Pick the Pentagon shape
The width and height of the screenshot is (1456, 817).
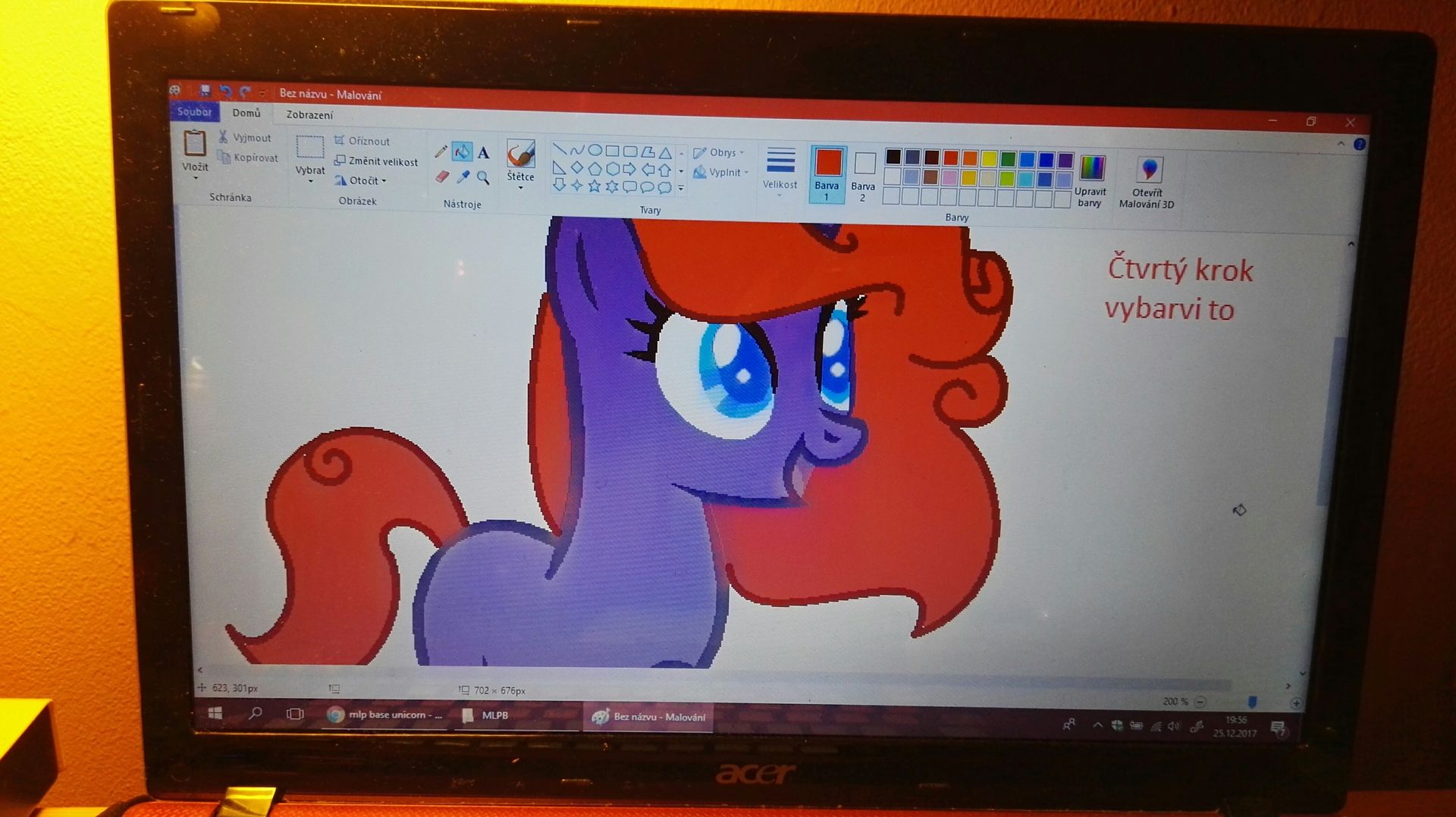click(x=595, y=168)
